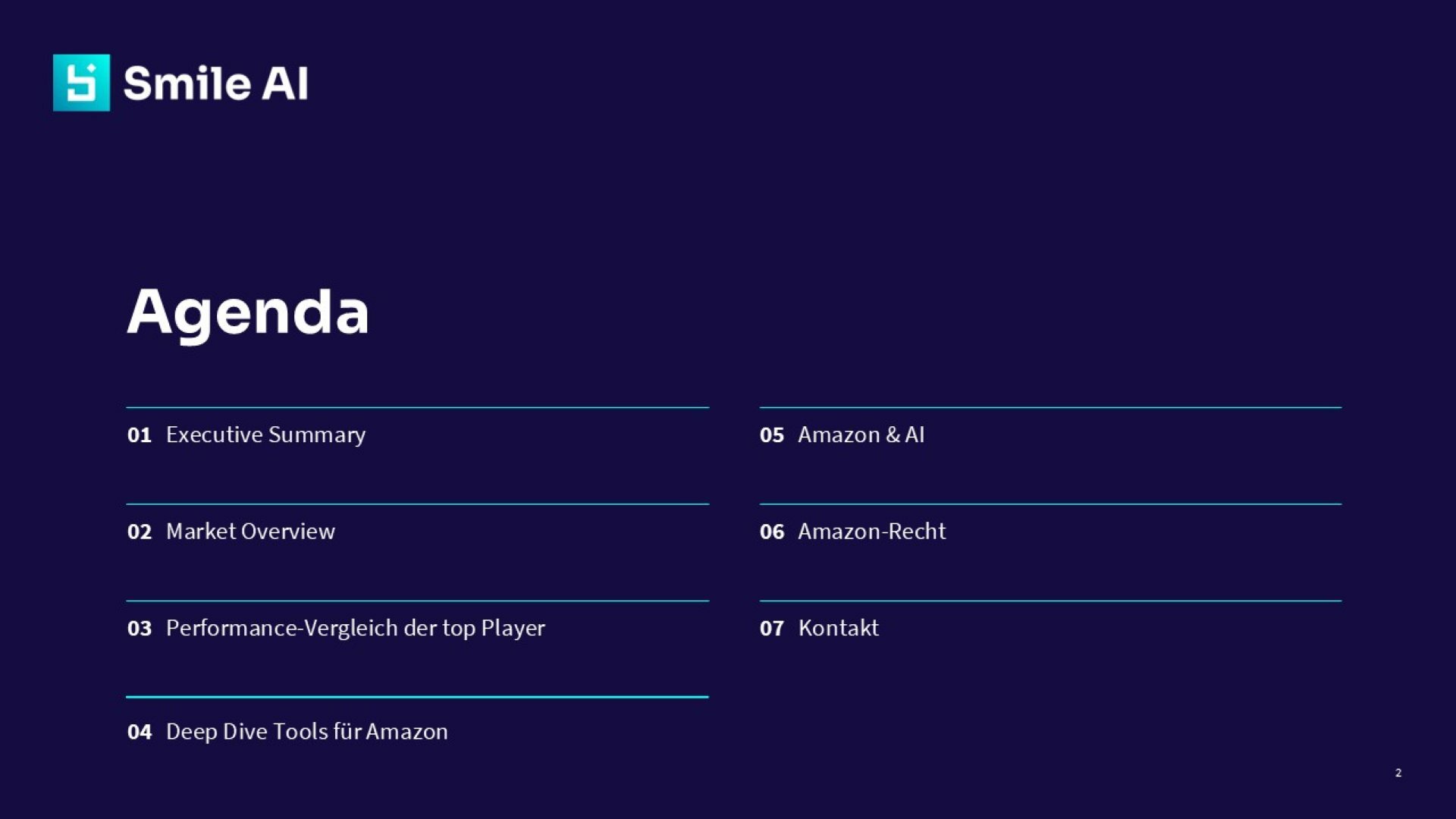The image size is (1456, 819).
Task: Open the Executive Summary agenda item
Action: (x=265, y=435)
